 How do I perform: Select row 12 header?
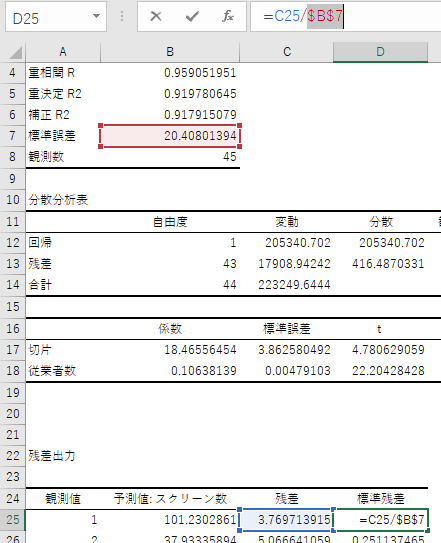[x=12, y=243]
